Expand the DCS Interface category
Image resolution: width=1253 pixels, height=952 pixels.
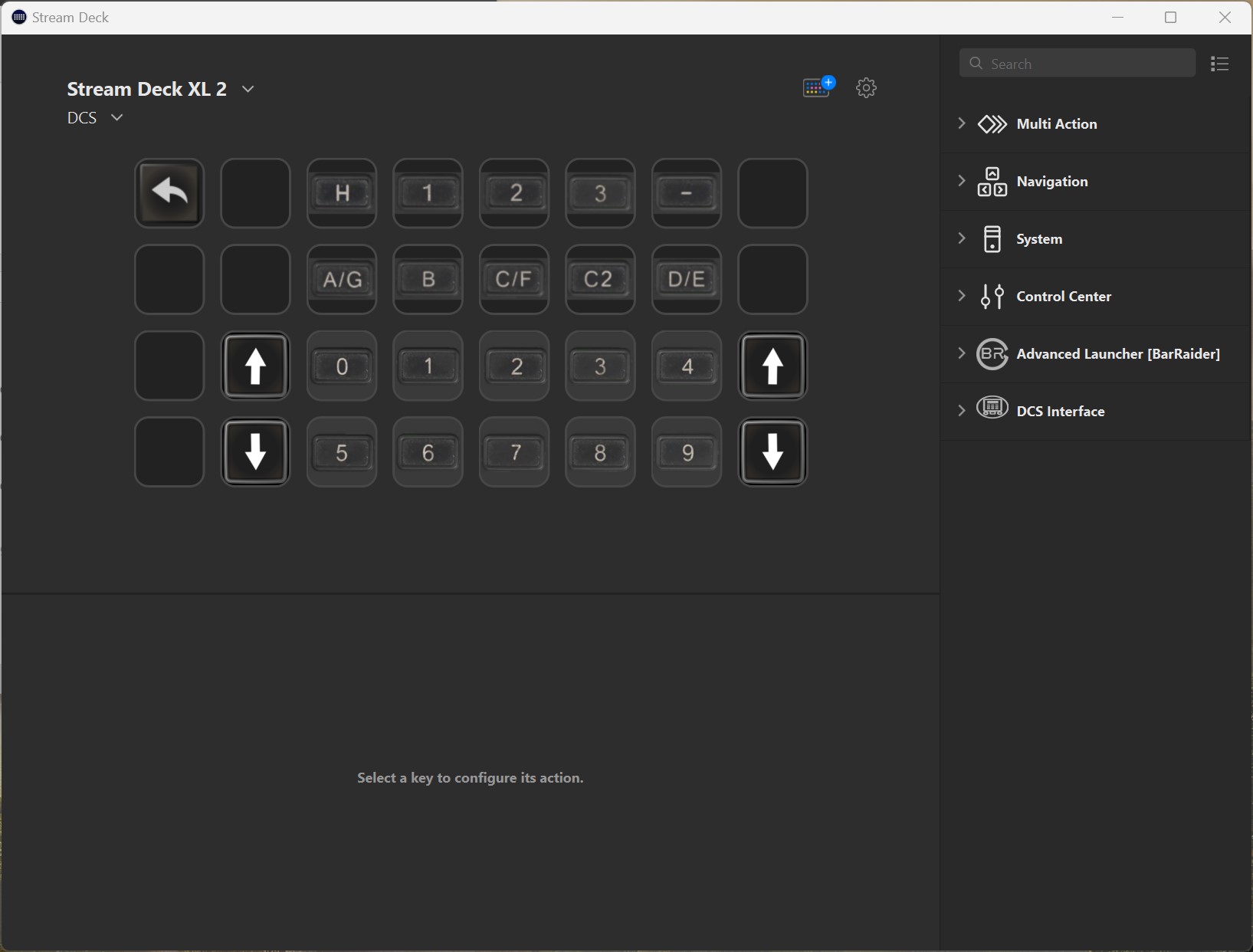pyautogui.click(x=1060, y=412)
